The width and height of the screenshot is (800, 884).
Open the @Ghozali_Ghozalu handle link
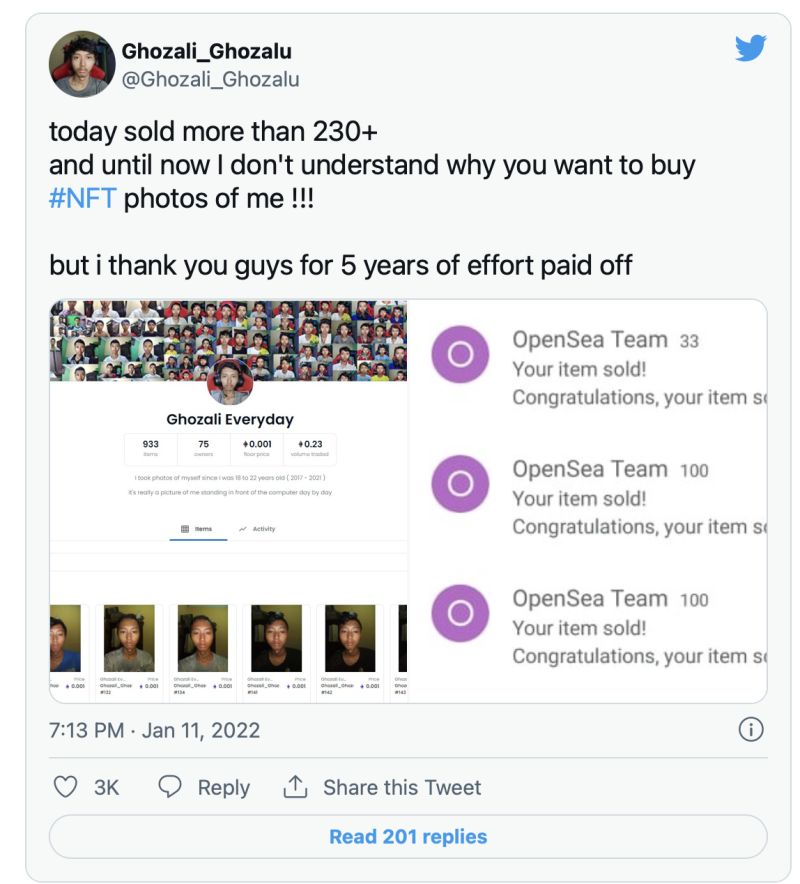pos(210,79)
